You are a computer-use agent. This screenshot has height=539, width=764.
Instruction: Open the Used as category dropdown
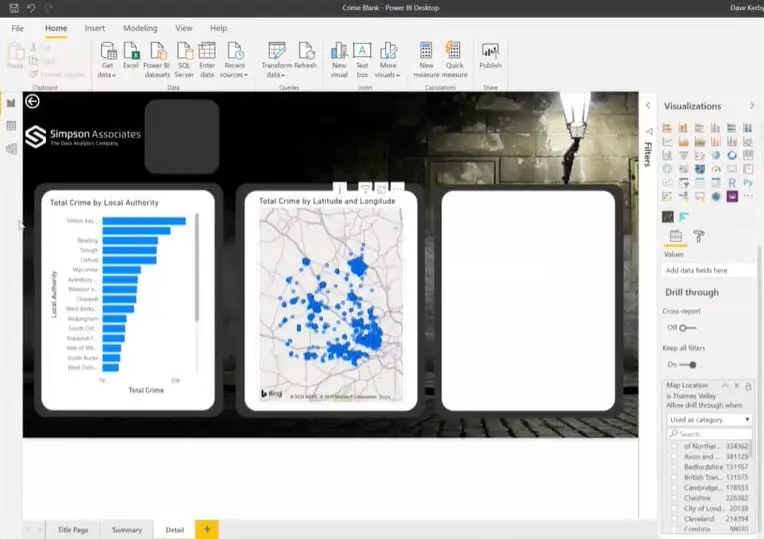(x=709, y=420)
